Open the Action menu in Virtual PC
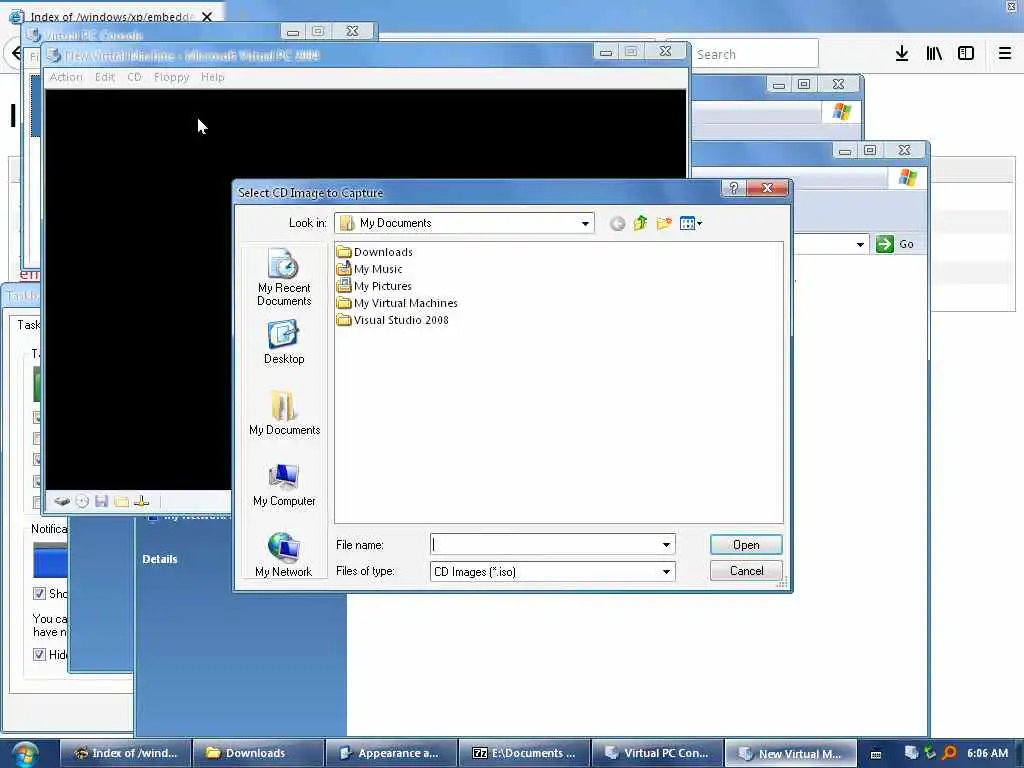1024x768 pixels. (67, 77)
